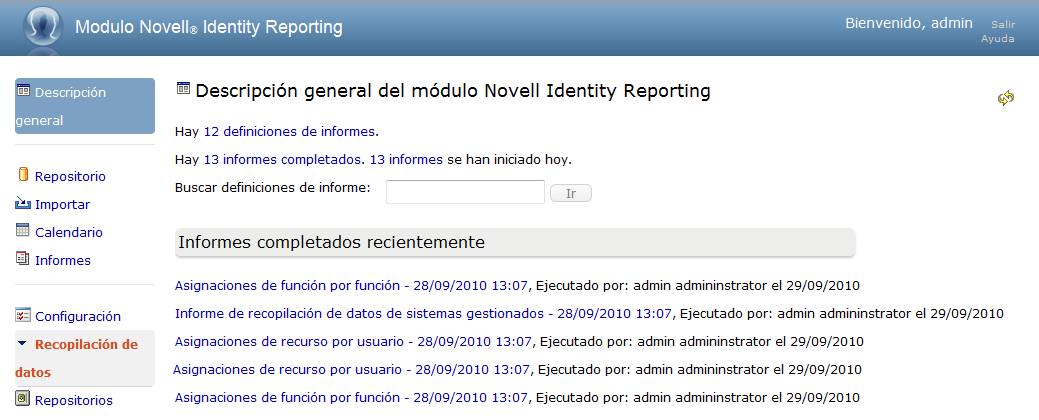Open the Configuración page
Image resolution: width=1039 pixels, height=420 pixels.
pos(78,317)
